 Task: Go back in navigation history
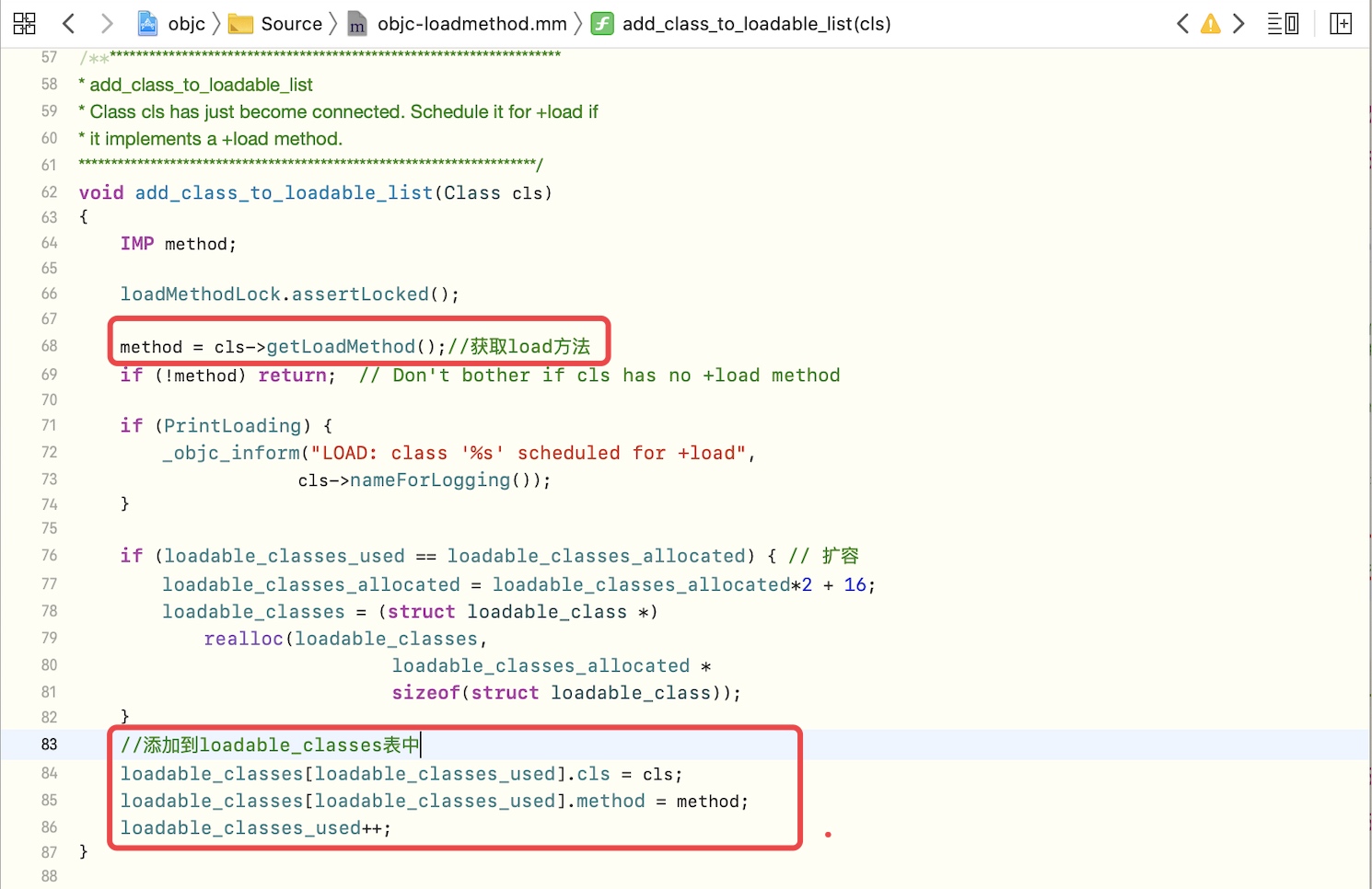point(68,23)
